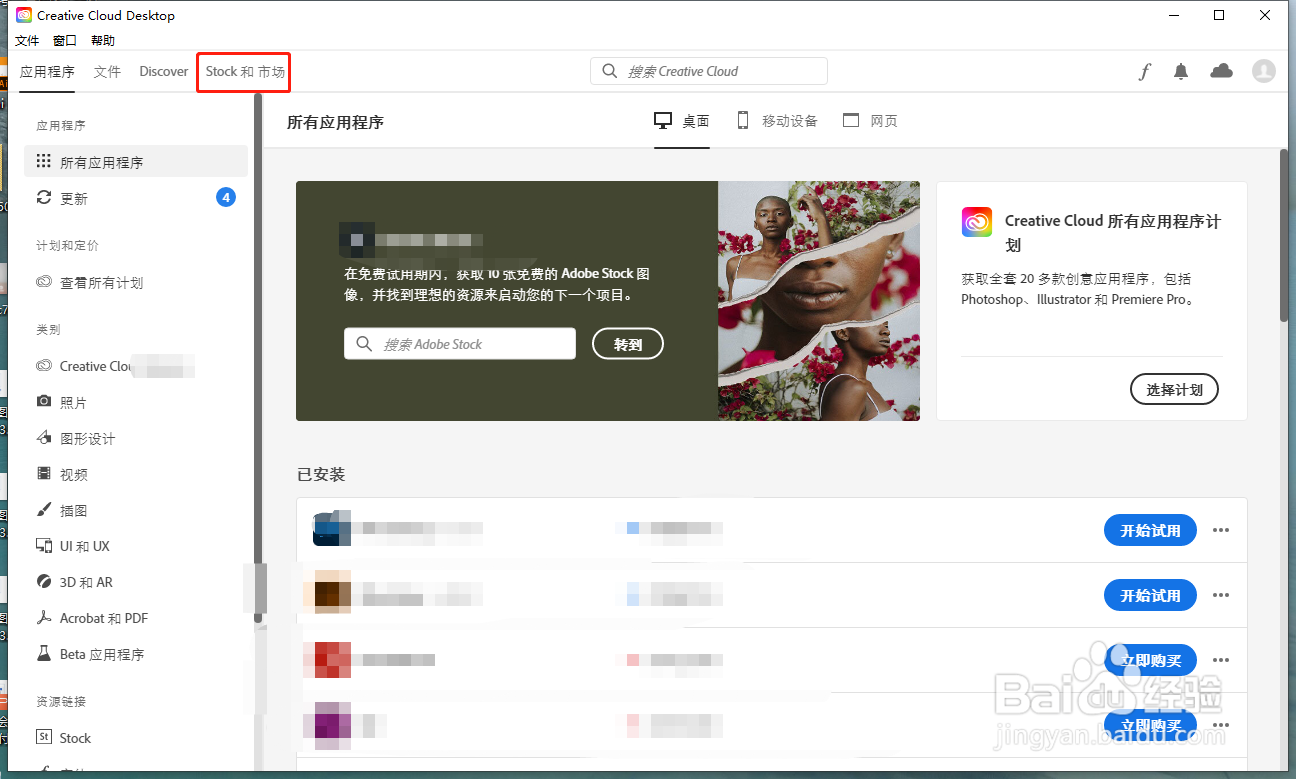Screen dimensions: 1296x779
Task: Switch to the Discover tab
Action: [164, 71]
